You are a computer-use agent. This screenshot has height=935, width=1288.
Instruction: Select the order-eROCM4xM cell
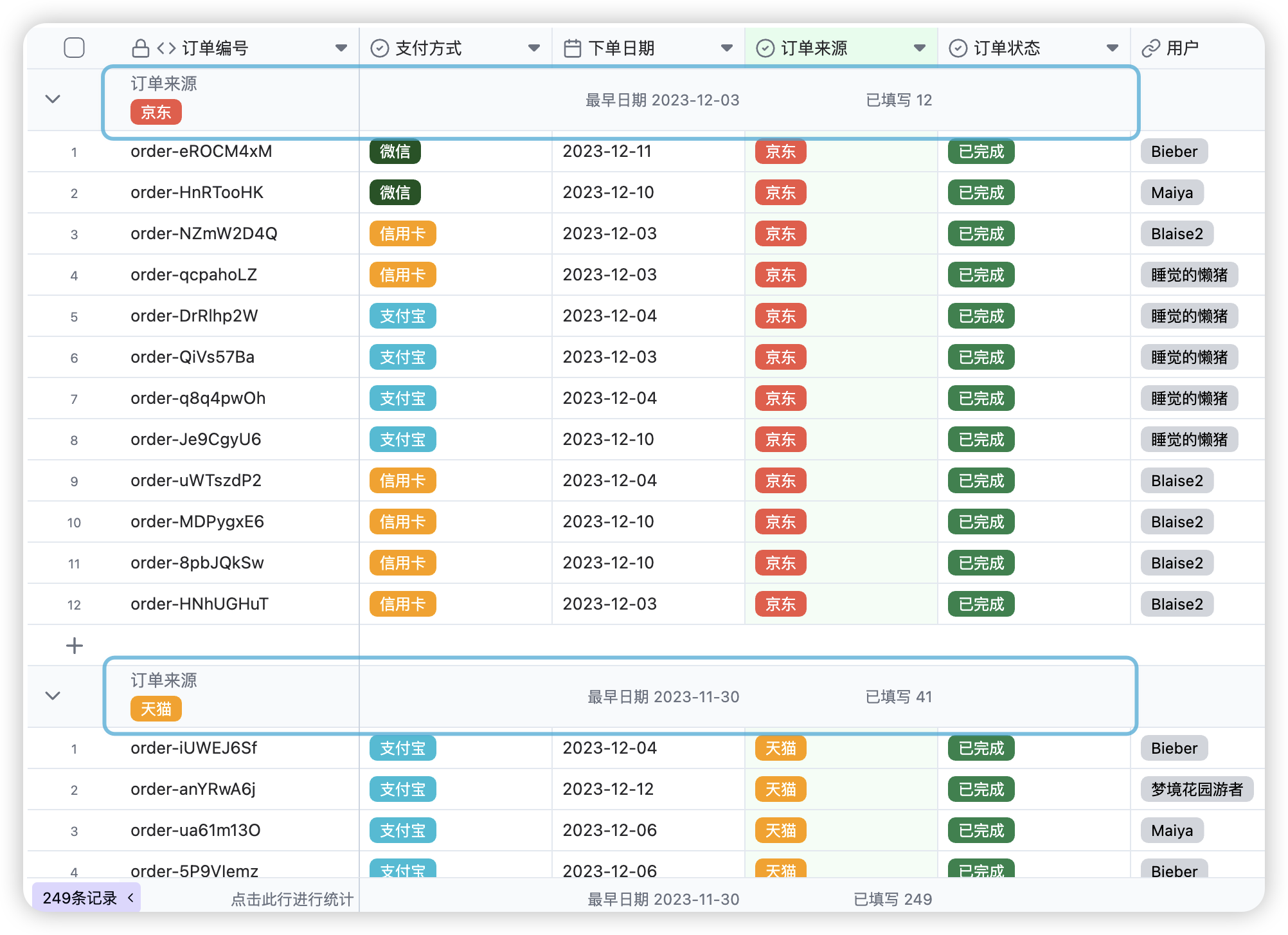[x=201, y=151]
